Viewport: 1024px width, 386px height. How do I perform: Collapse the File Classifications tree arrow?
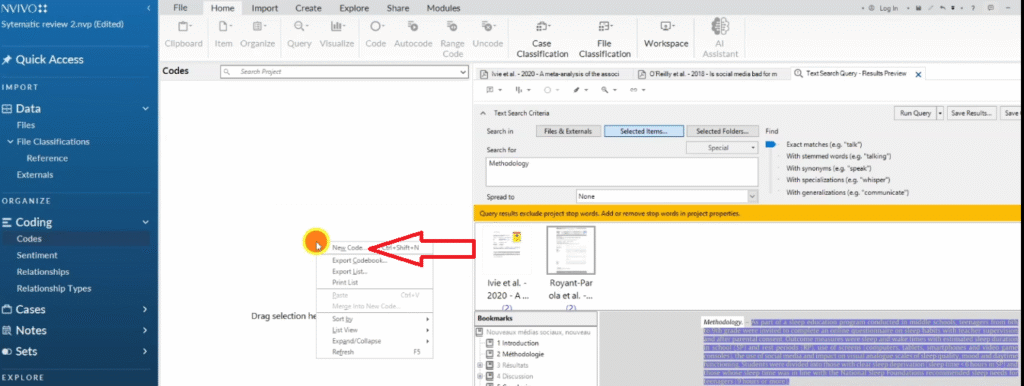[x=10, y=142]
